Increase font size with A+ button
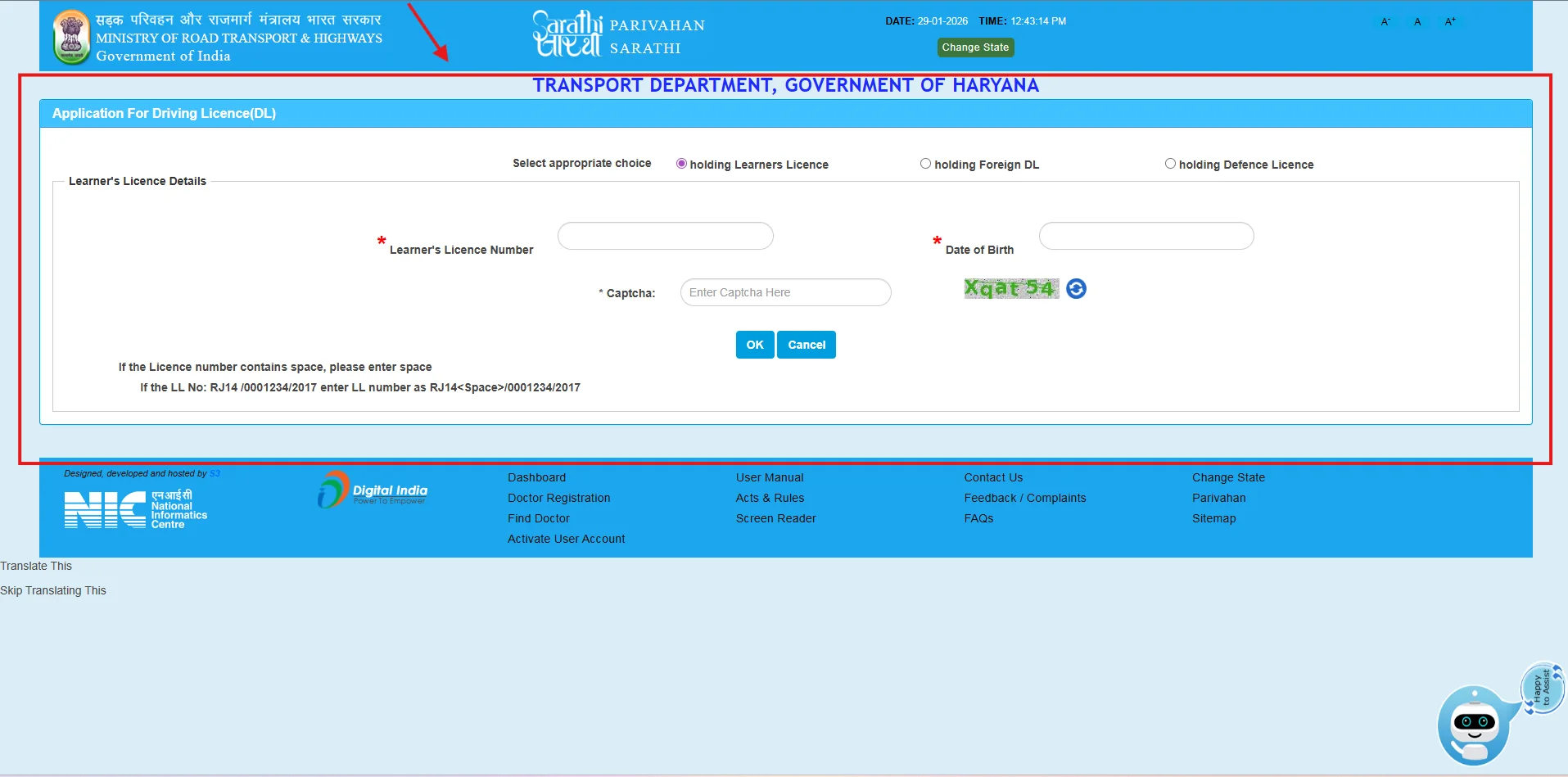1568x777 pixels. click(1450, 22)
